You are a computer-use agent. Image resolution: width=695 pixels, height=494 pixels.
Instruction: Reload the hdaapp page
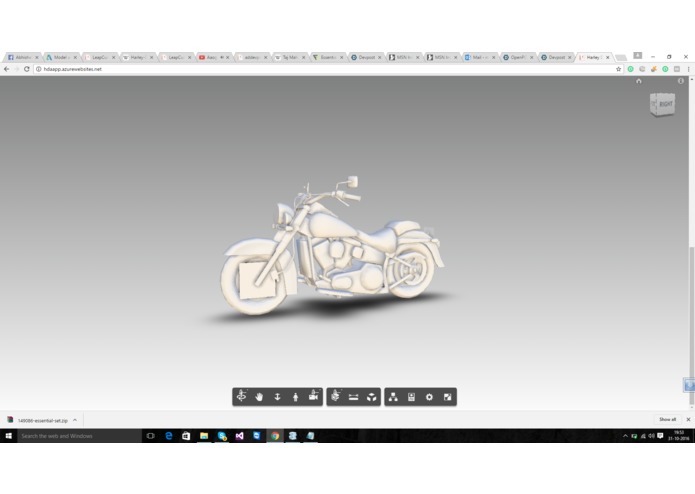[27, 69]
